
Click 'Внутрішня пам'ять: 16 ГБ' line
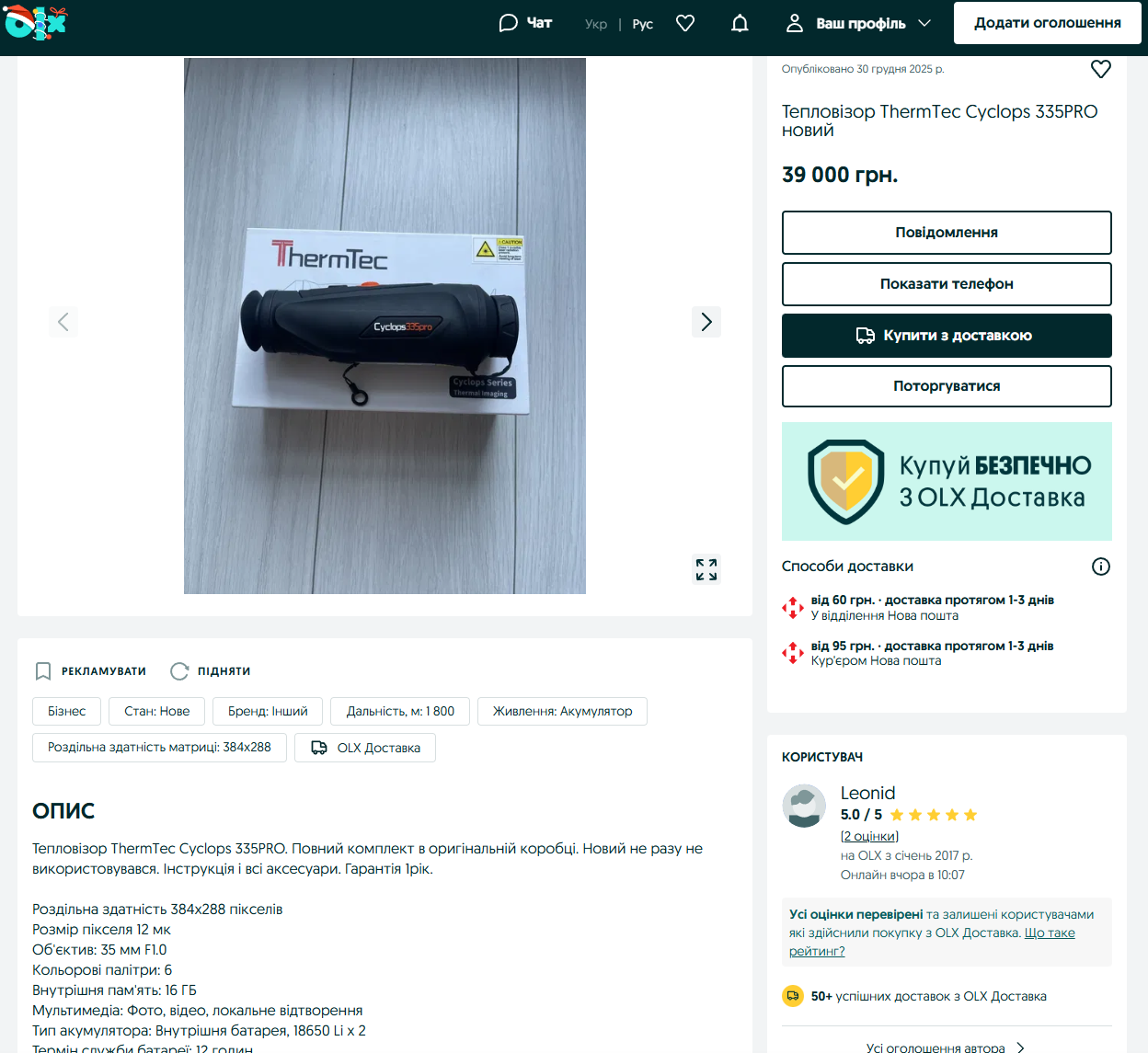114,990
